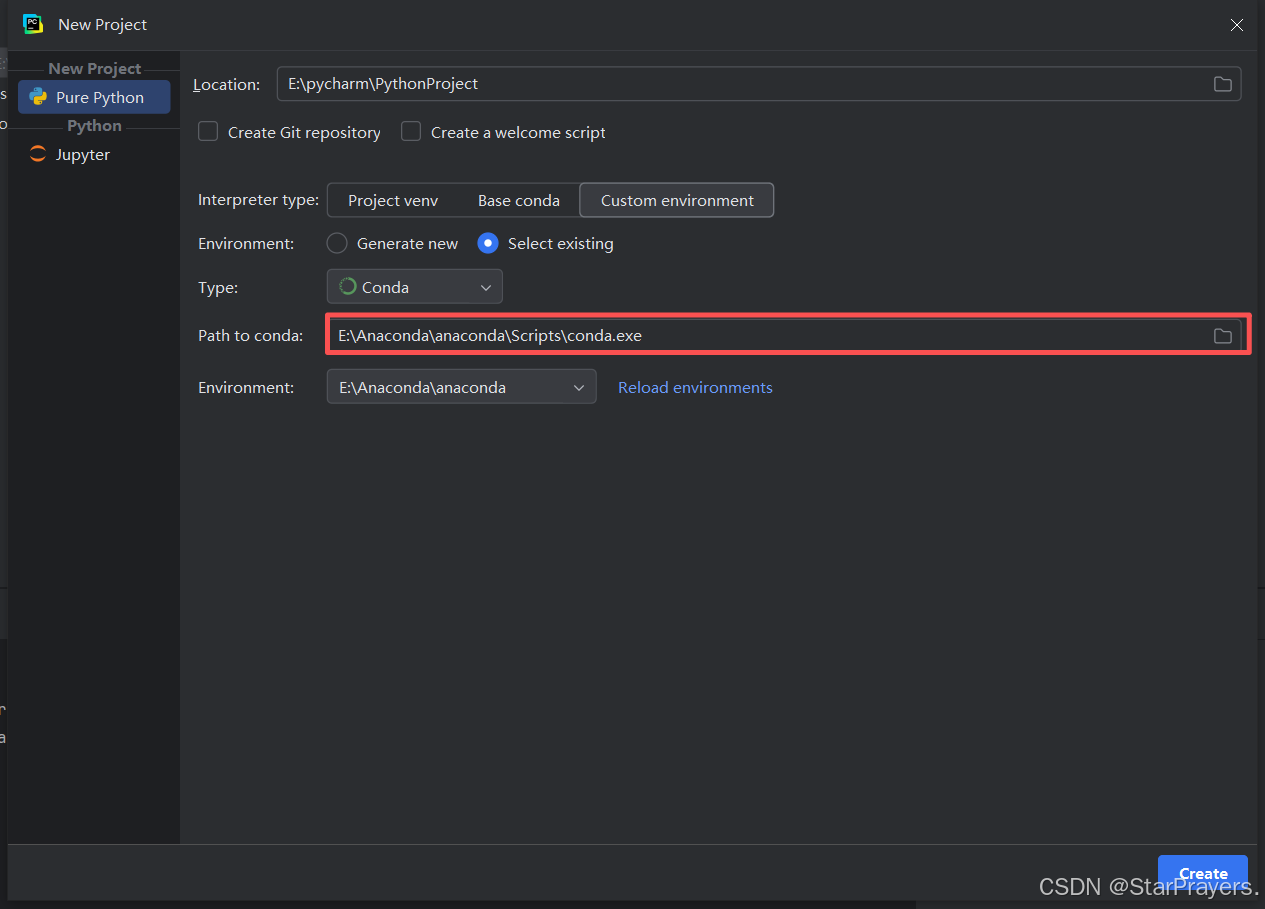This screenshot has height=909, width=1265.
Task: Enable Create a welcome script checkbox
Action: (411, 132)
